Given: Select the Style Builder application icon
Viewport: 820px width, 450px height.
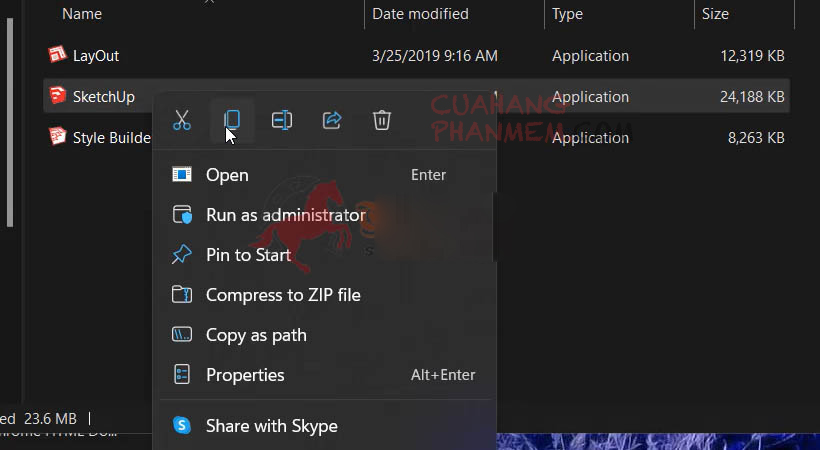Looking at the screenshot, I should coord(57,138).
